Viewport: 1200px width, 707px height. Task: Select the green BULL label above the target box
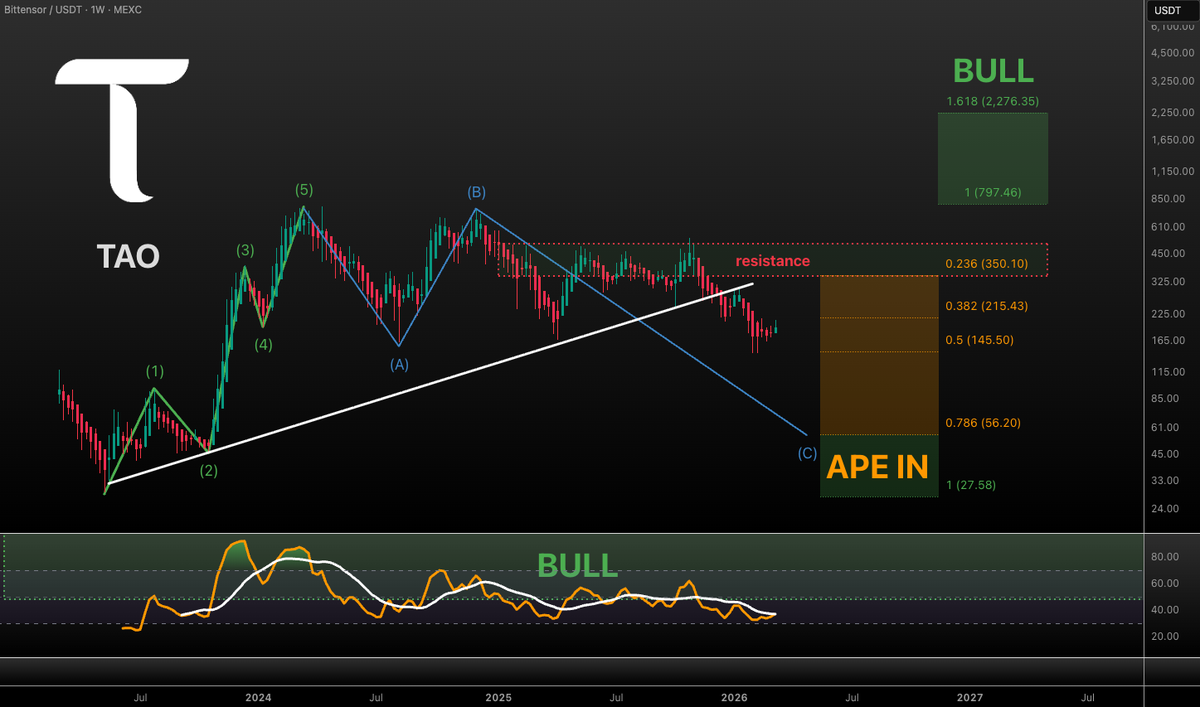click(x=993, y=70)
